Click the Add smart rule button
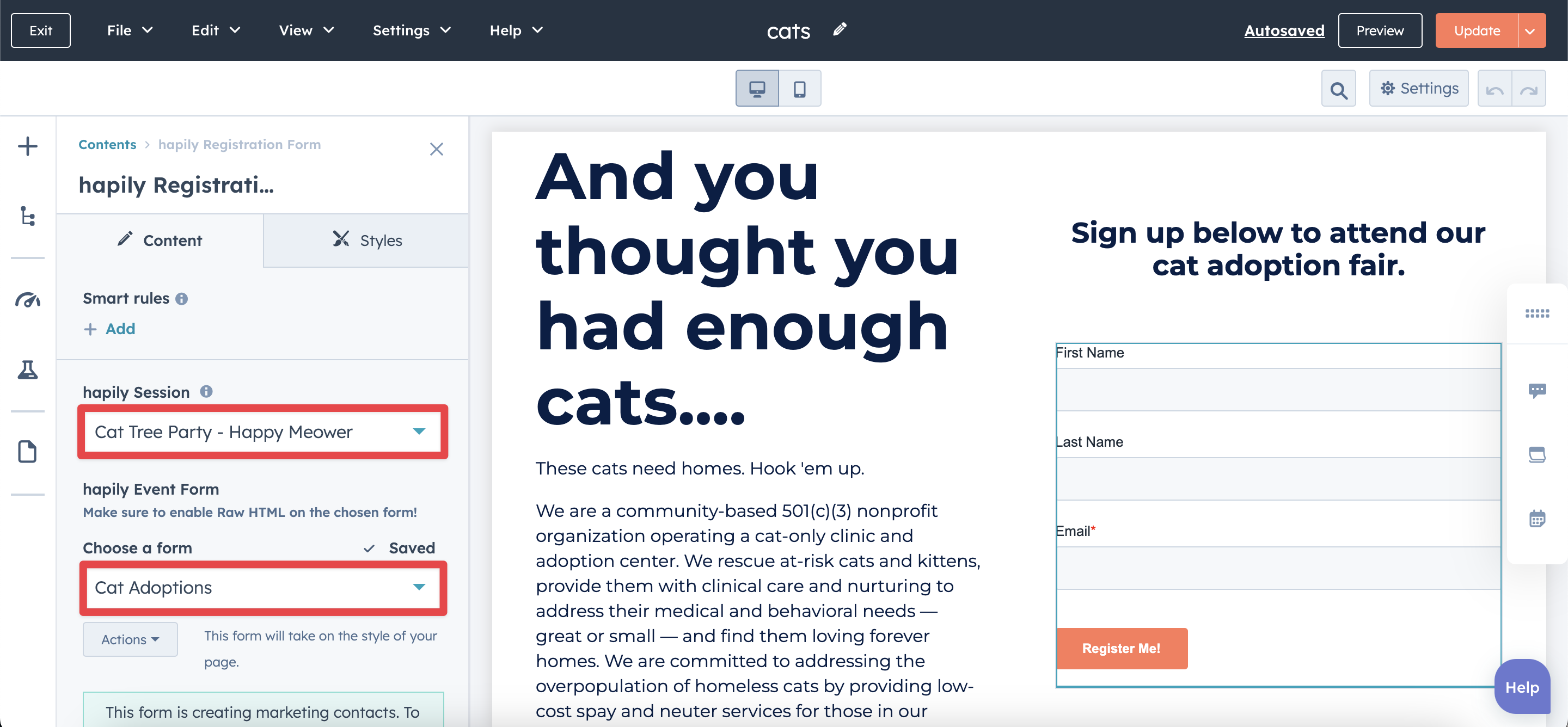Image resolution: width=1568 pixels, height=727 pixels. click(x=110, y=328)
